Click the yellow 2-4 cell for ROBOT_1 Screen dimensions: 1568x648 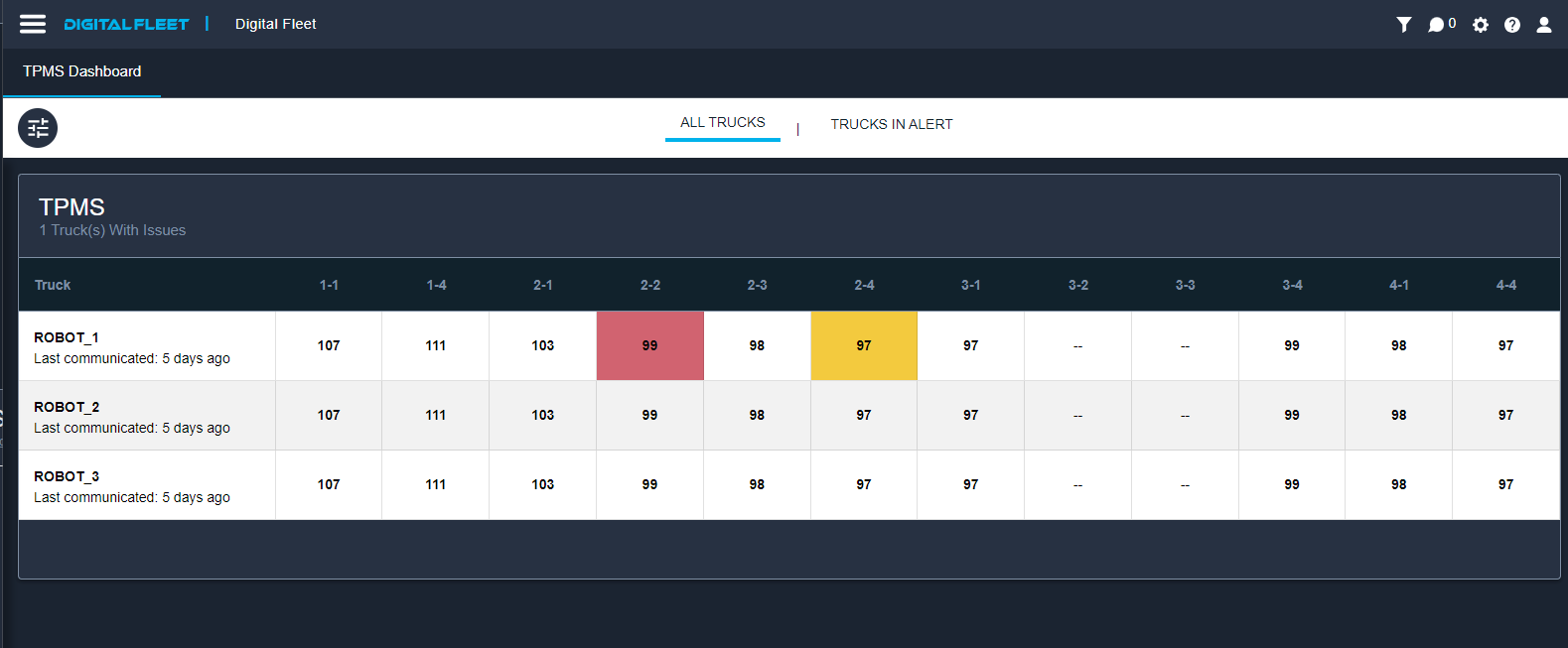click(x=863, y=345)
